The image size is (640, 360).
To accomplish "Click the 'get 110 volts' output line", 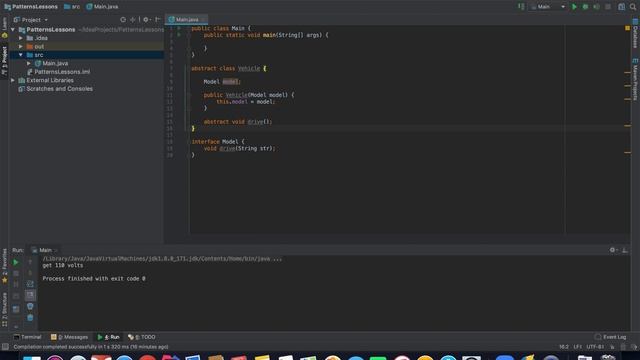I will tap(62, 265).
